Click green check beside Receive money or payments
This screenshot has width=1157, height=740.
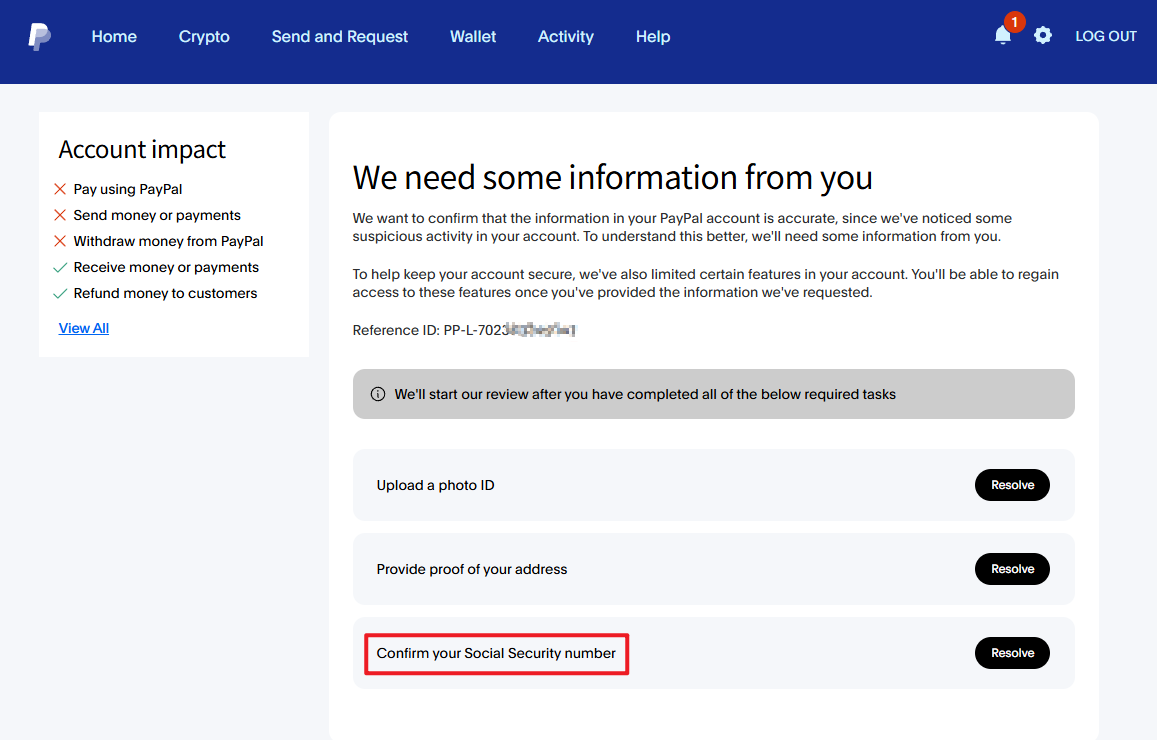click(60, 267)
